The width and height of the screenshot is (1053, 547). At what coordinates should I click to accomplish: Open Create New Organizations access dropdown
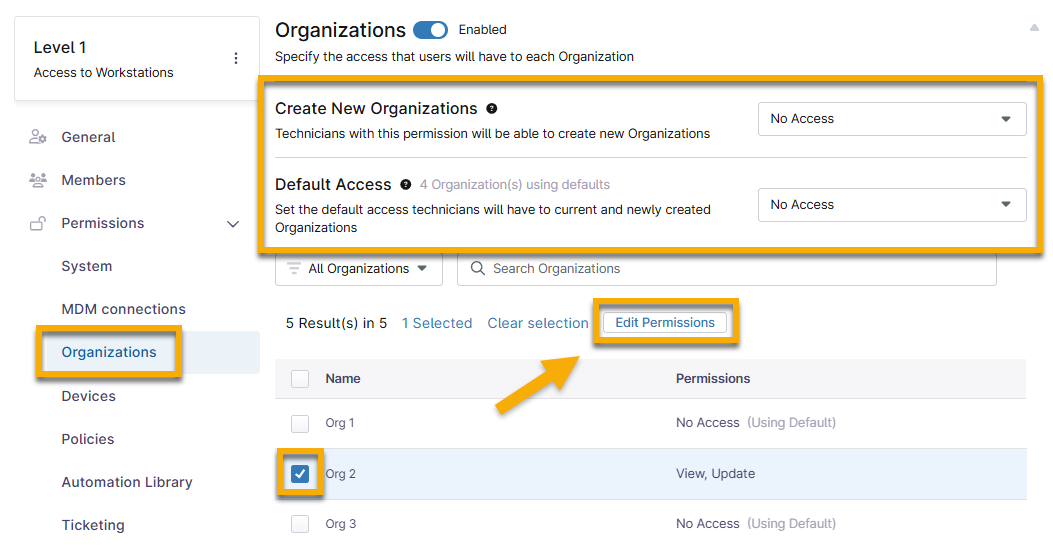(891, 119)
